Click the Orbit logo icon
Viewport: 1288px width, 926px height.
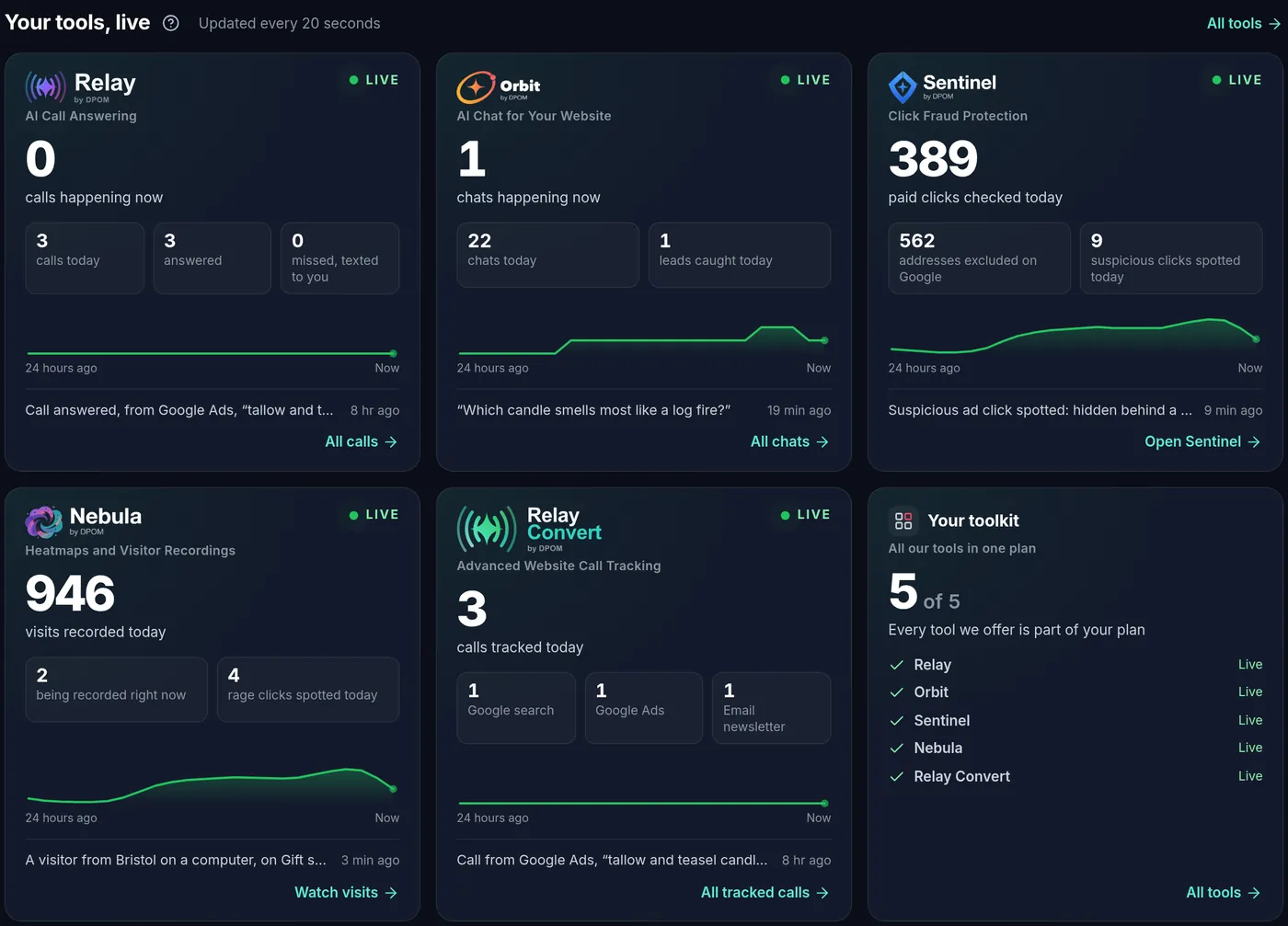click(x=476, y=86)
